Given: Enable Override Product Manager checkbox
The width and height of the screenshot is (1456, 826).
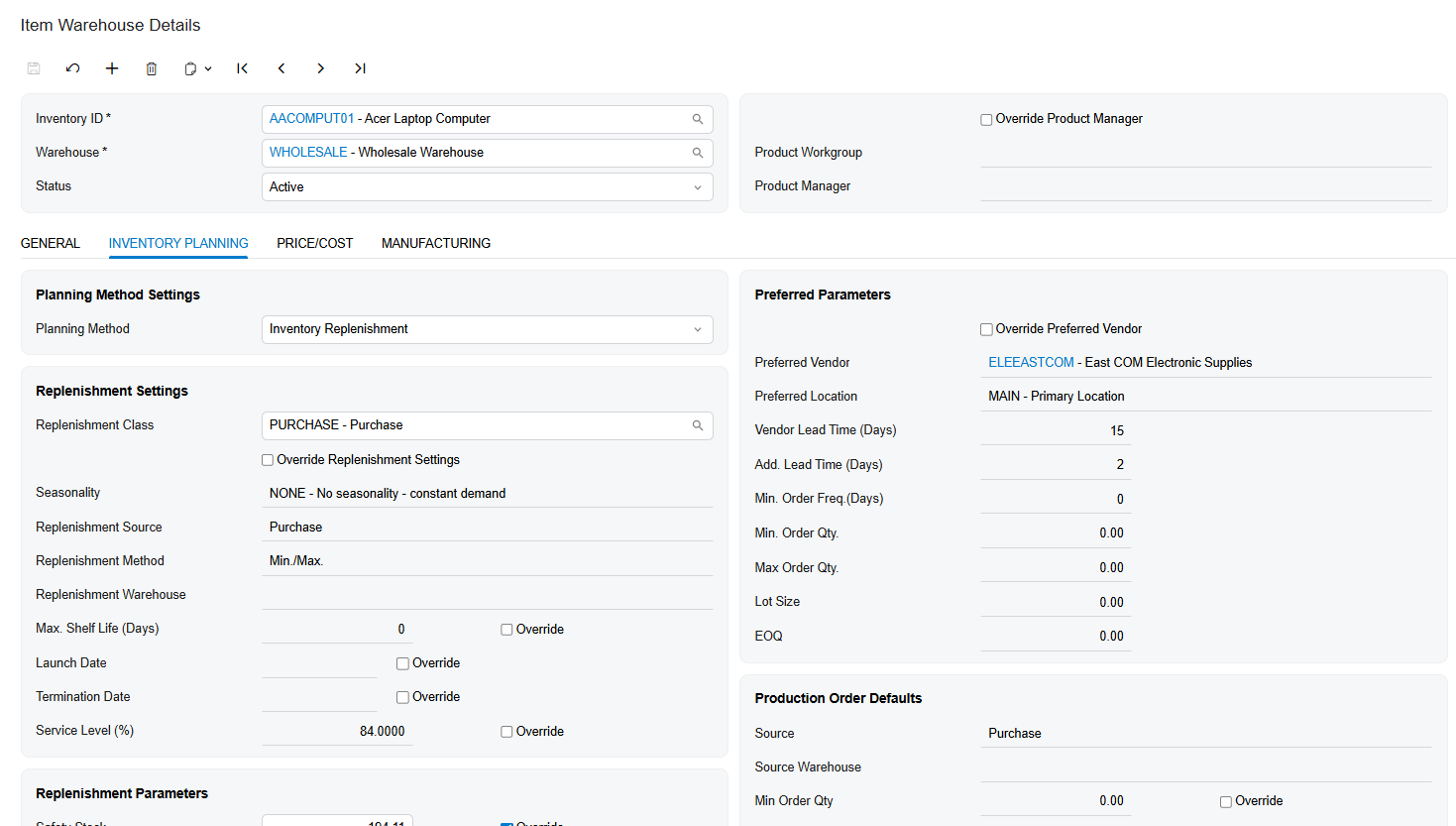Looking at the screenshot, I should (986, 120).
